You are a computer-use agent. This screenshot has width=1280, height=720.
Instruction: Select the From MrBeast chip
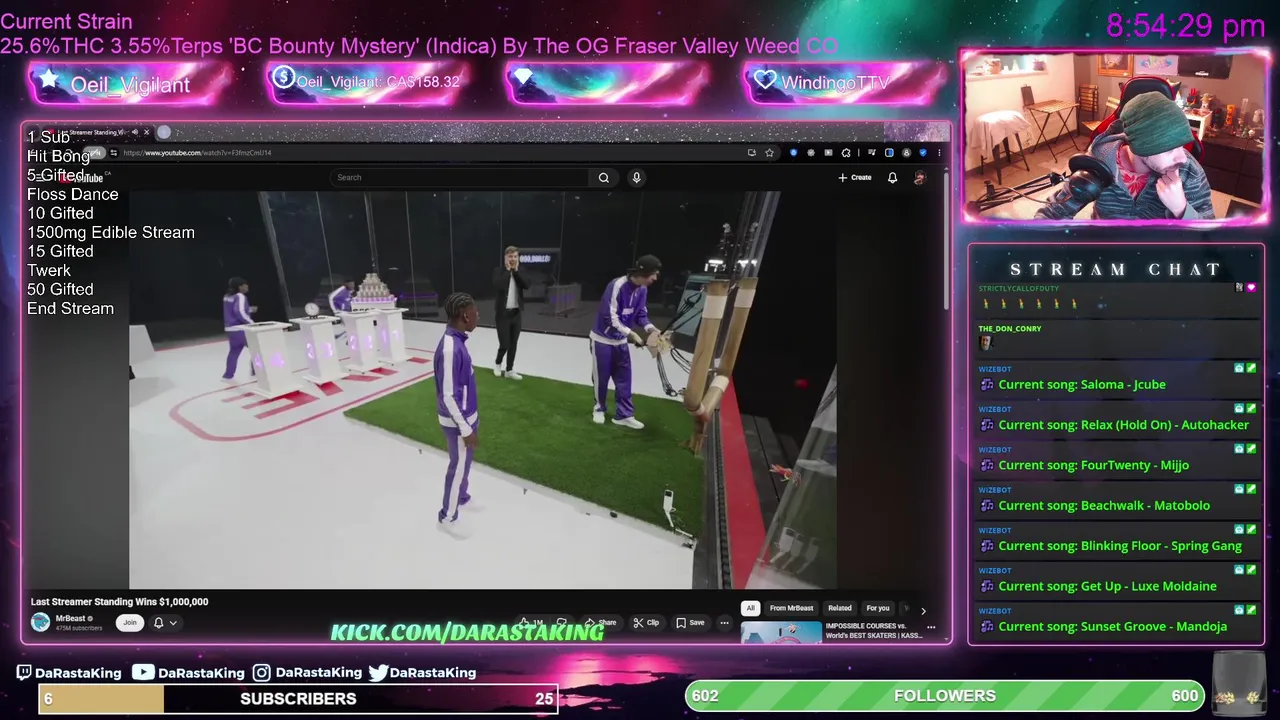click(x=792, y=608)
